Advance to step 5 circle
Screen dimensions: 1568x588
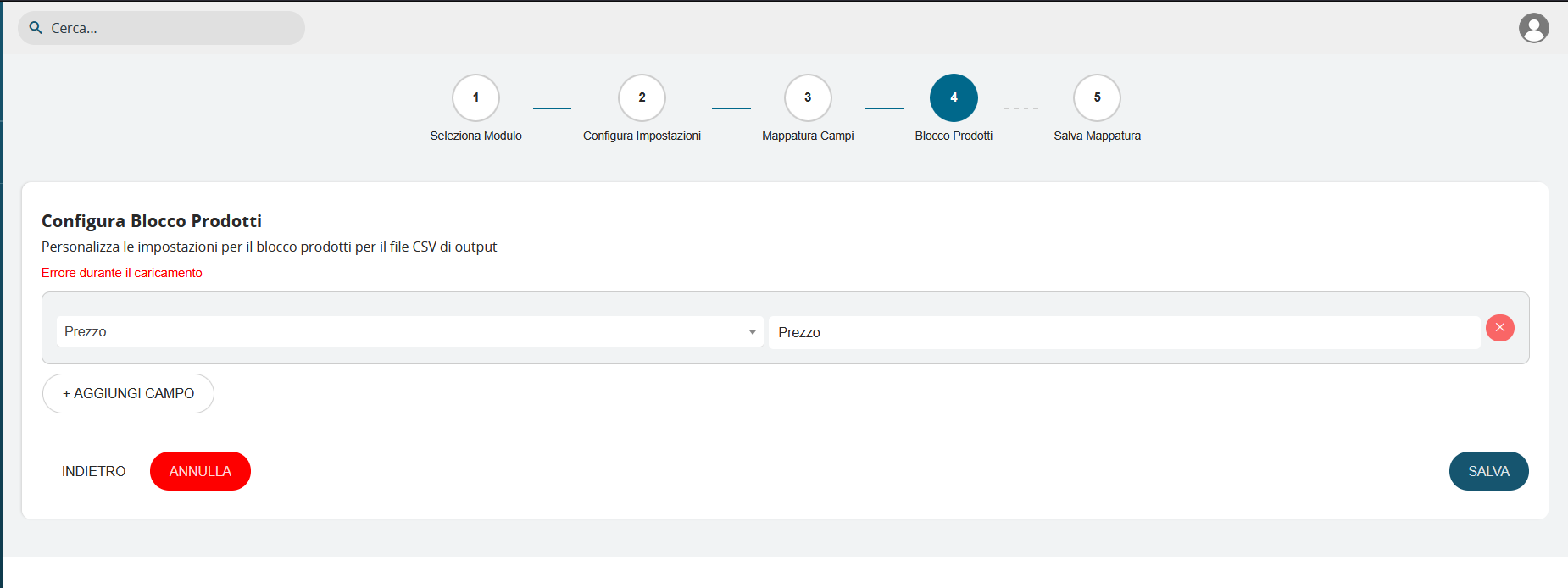(x=1097, y=97)
